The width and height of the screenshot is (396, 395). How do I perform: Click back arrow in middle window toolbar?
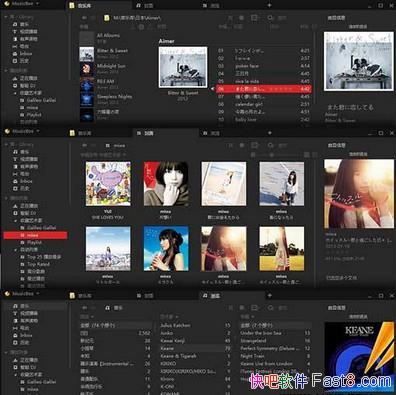coord(85,146)
